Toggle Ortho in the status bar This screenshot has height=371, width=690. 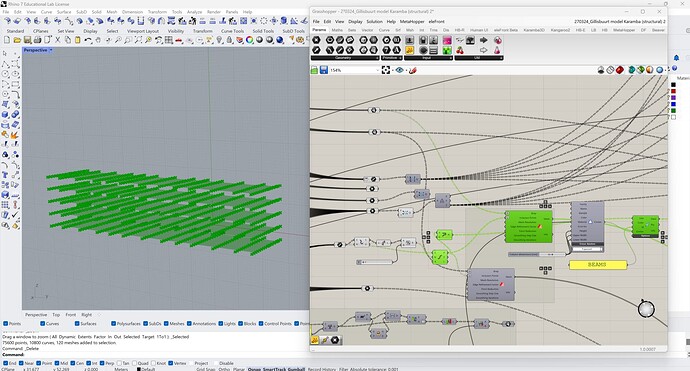click(224, 369)
